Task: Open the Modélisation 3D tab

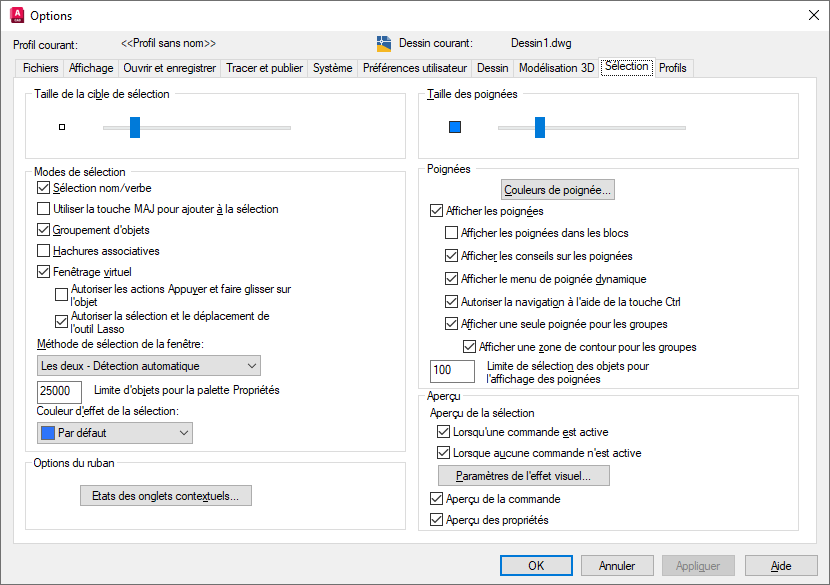Action: point(557,68)
